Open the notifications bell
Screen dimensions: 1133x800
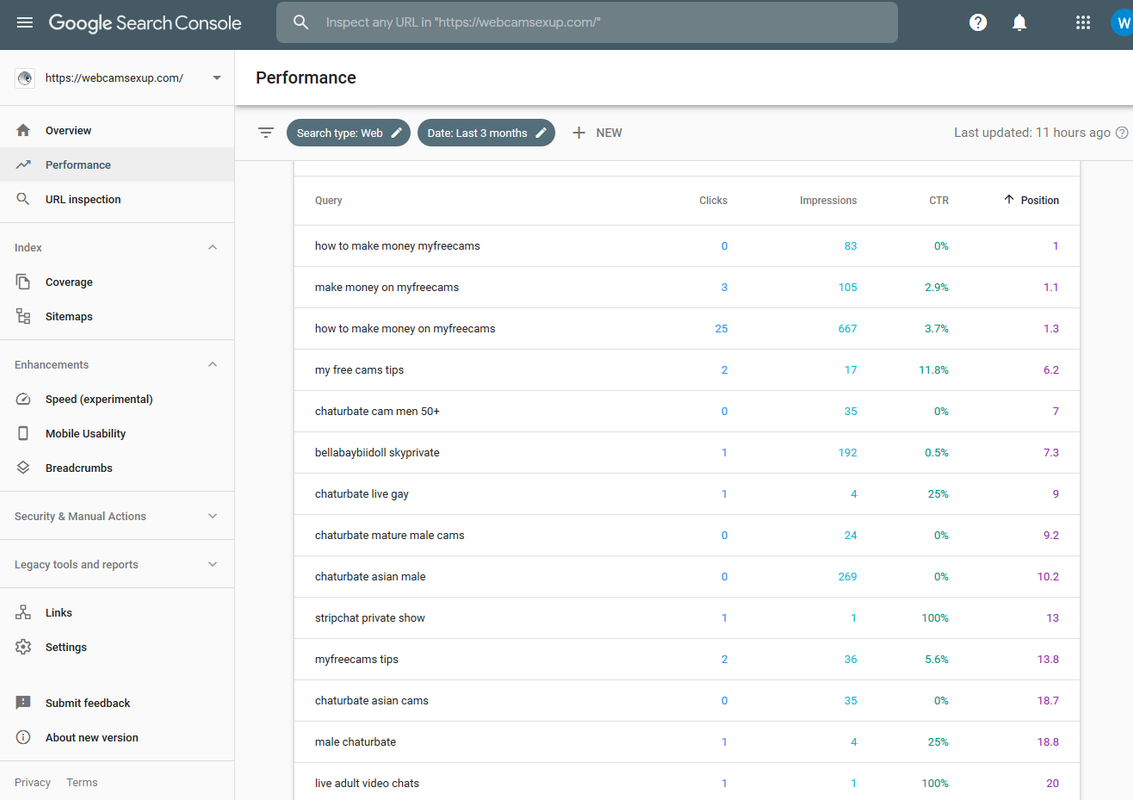(1019, 22)
